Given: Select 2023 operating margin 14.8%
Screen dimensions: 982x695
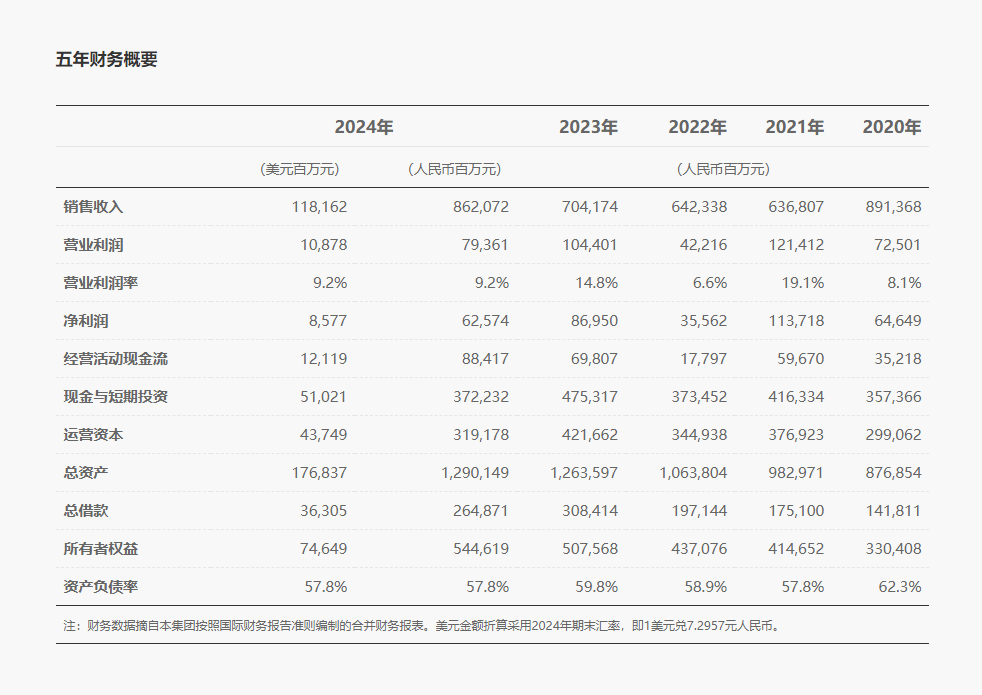Looking at the screenshot, I should [x=597, y=283].
